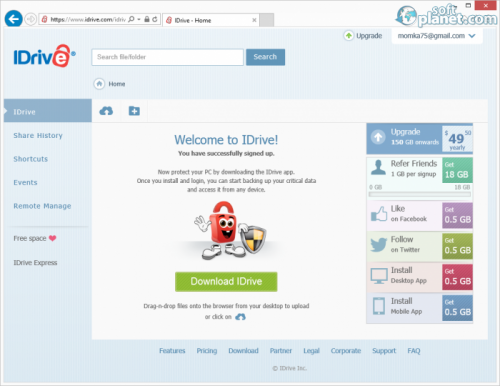Viewport: 500px width, 386px height.
Task: Click Get 18 GB referral button
Action: pyautogui.click(x=457, y=170)
